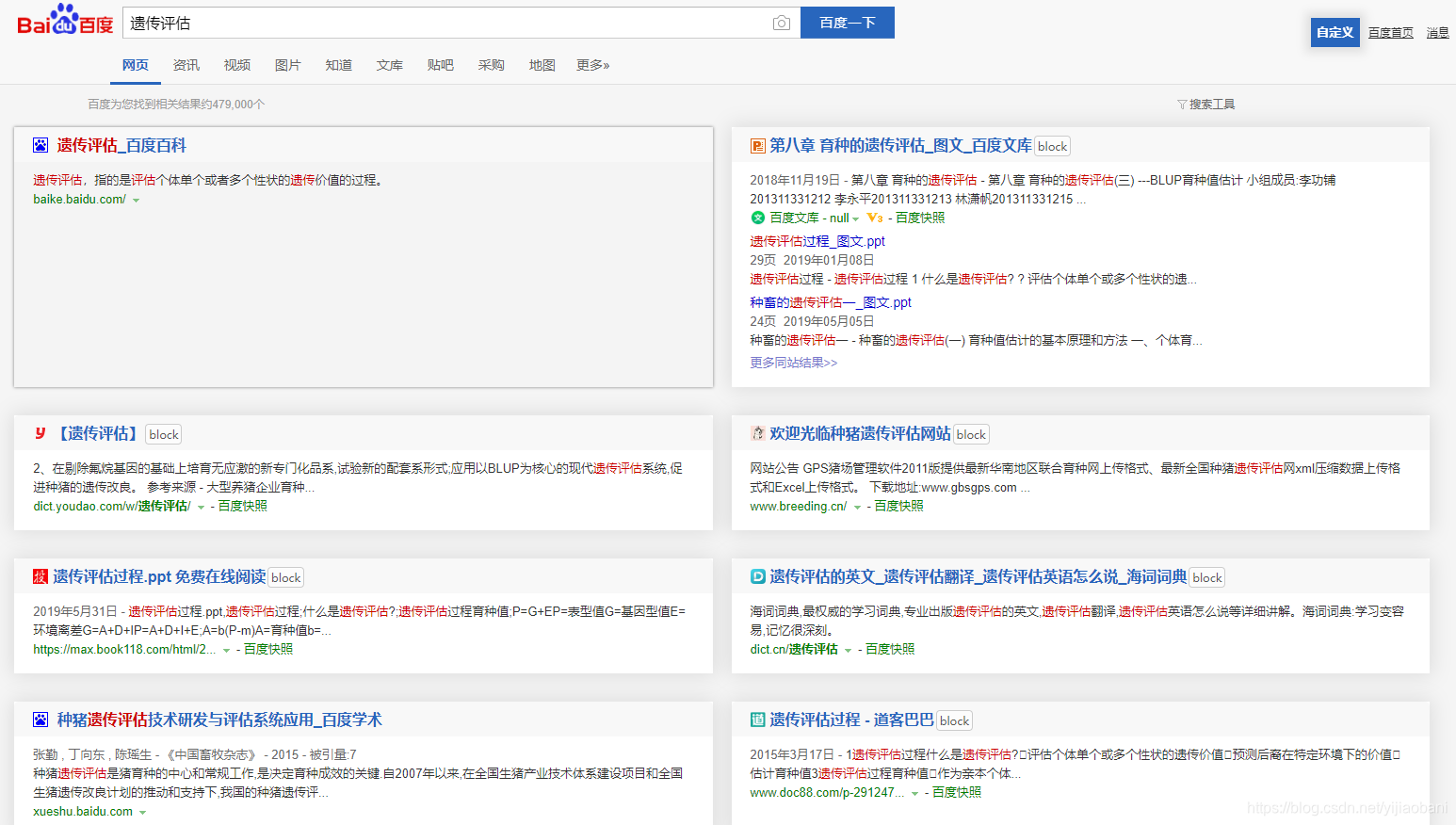Open 百度快照 for dict.cn result

(x=890, y=649)
